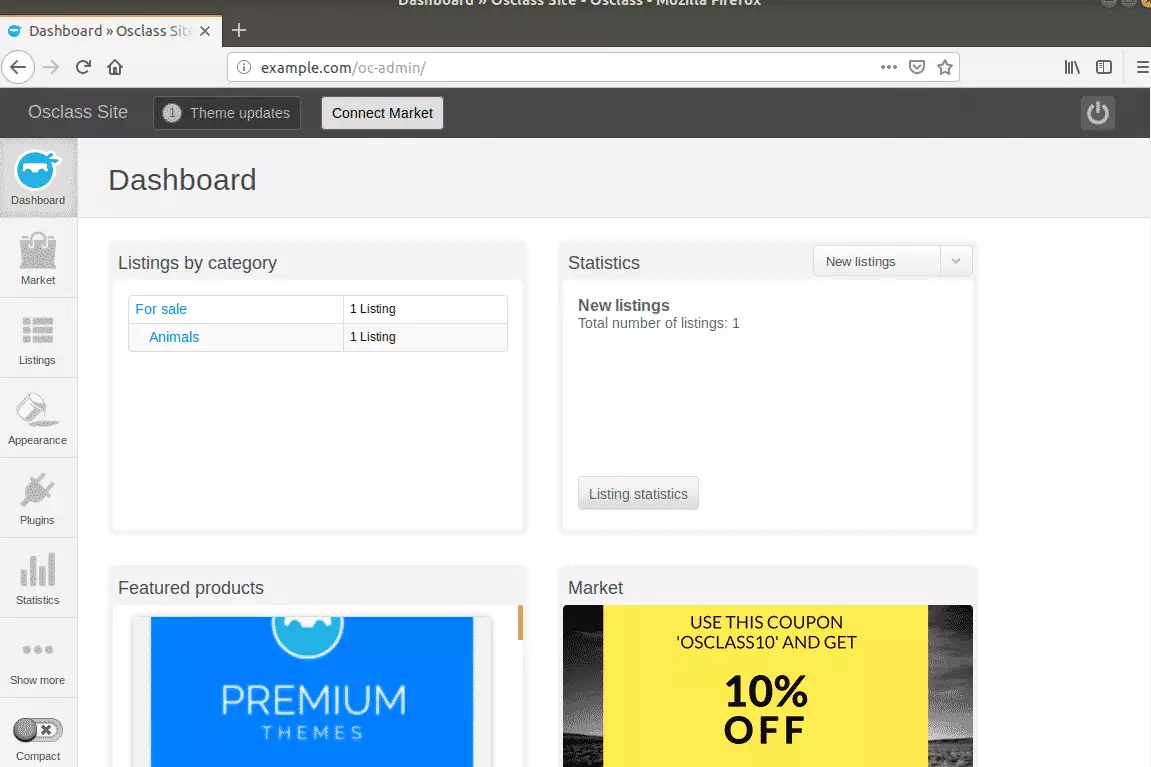
Task: Open the Market sidebar section
Action: tap(37, 258)
